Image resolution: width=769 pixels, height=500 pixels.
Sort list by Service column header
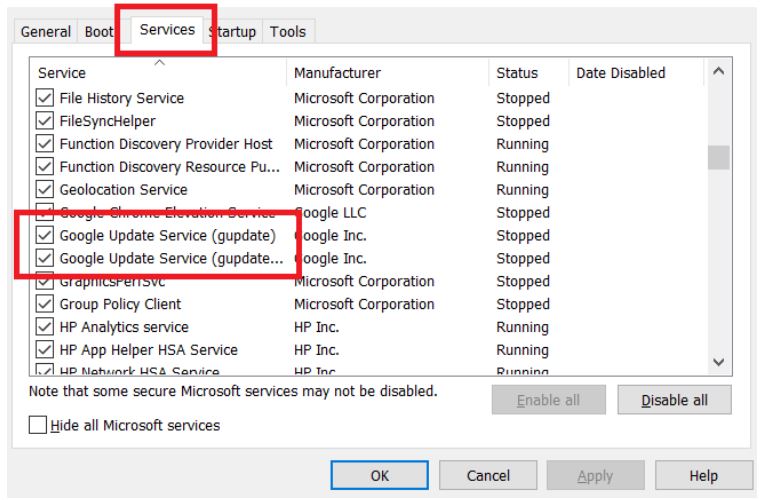(x=150, y=73)
